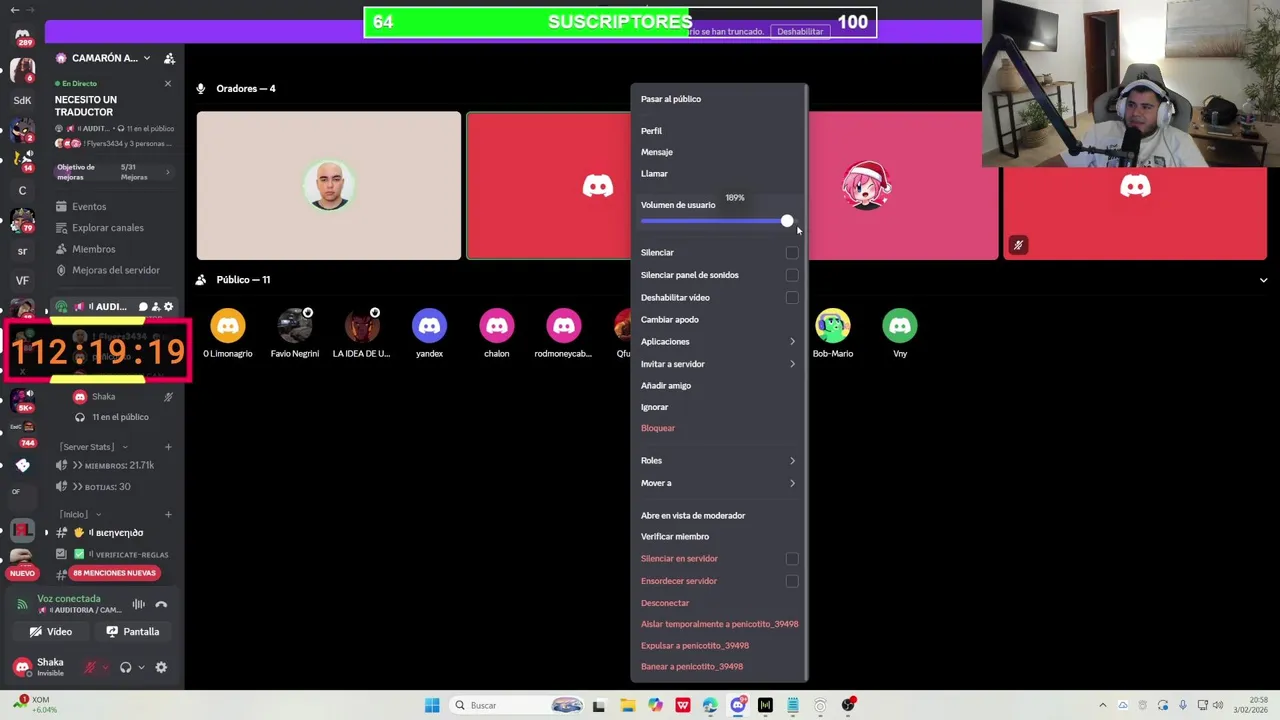Jump to 88 menciones nuevas

113,573
